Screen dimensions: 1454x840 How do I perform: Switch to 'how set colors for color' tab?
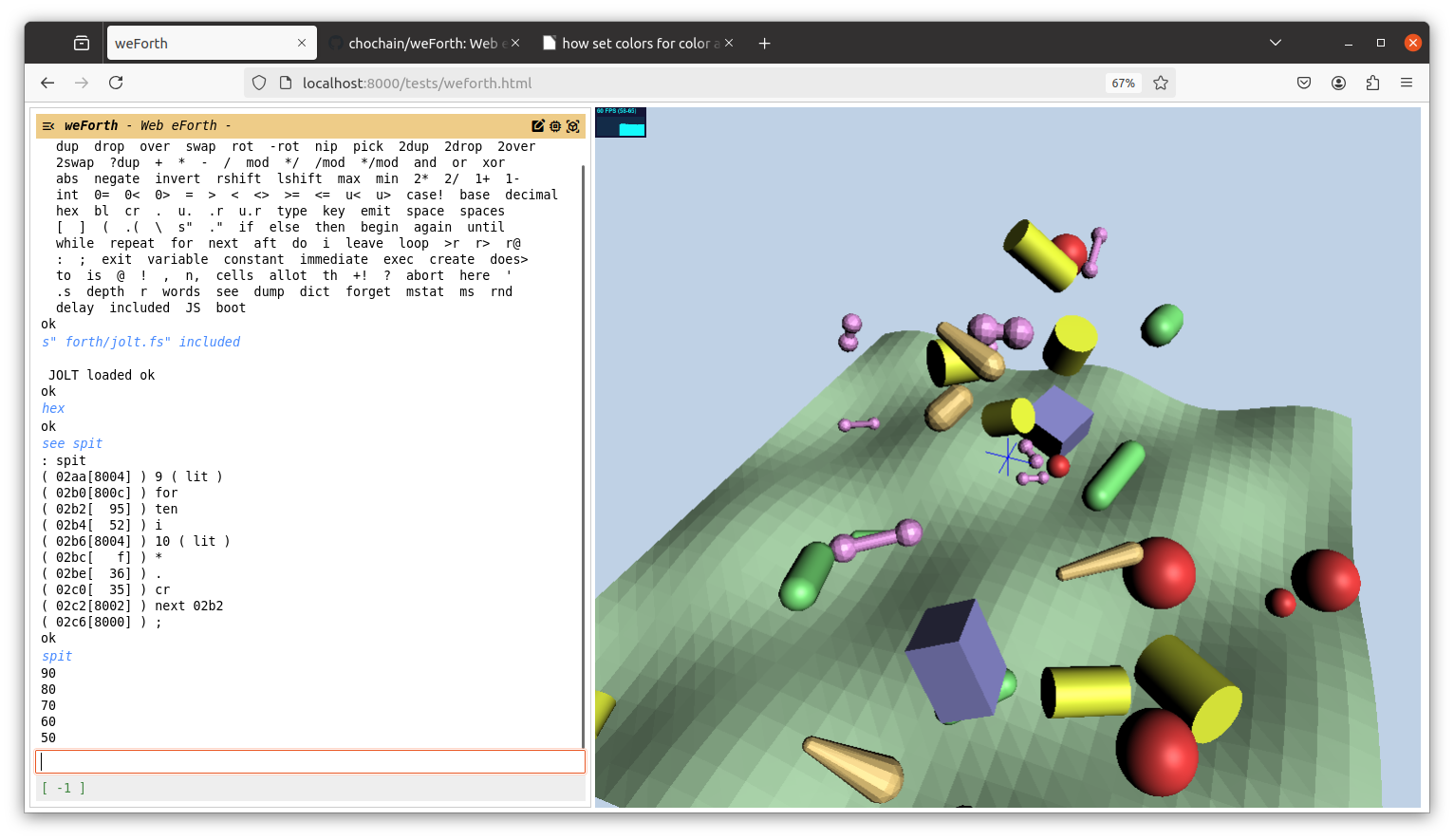coord(634,44)
